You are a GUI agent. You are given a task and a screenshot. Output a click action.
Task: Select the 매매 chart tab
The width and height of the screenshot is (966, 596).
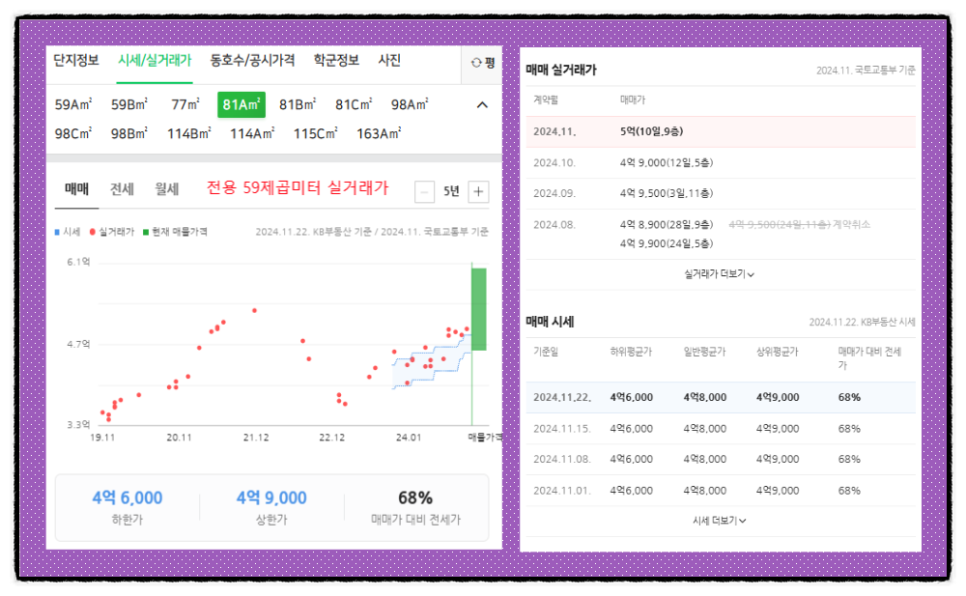click(77, 189)
